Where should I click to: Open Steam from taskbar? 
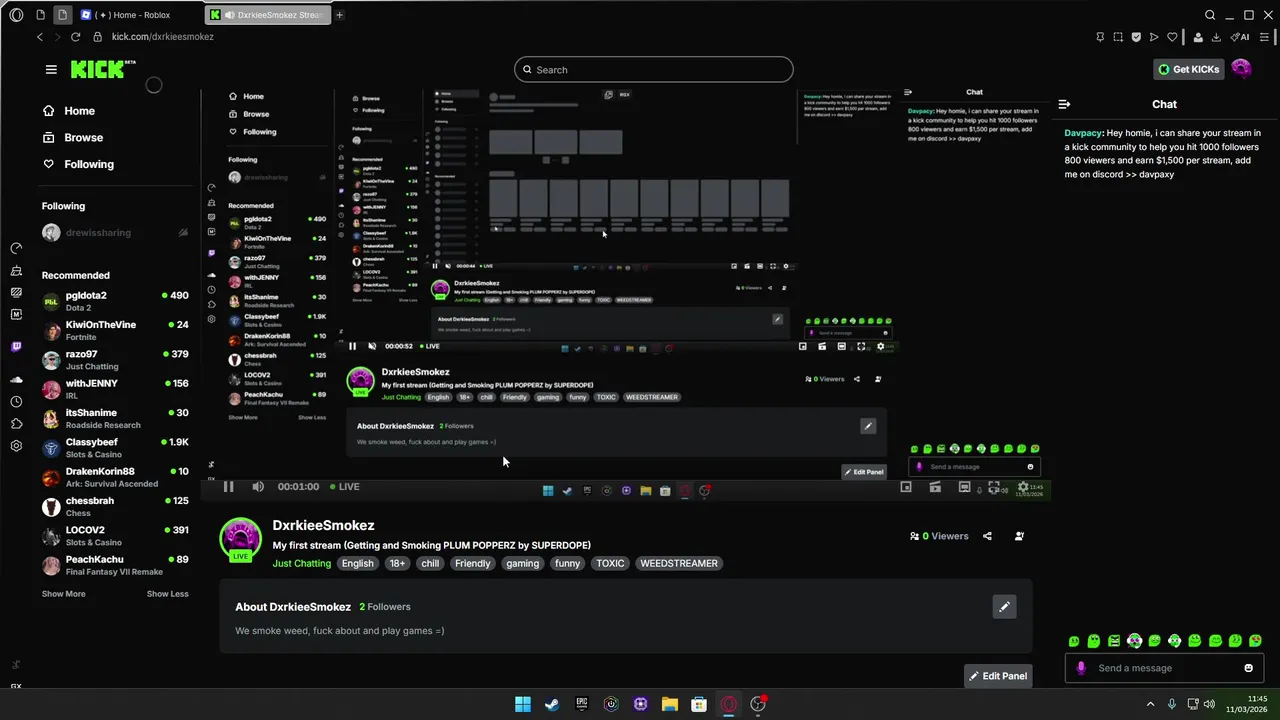click(552, 704)
